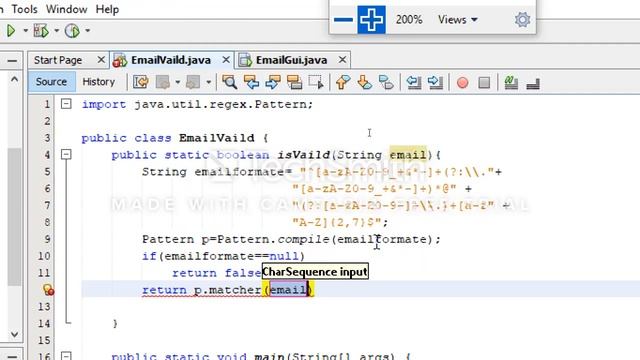Click the 'null' keyword on line 10

pos(284,256)
